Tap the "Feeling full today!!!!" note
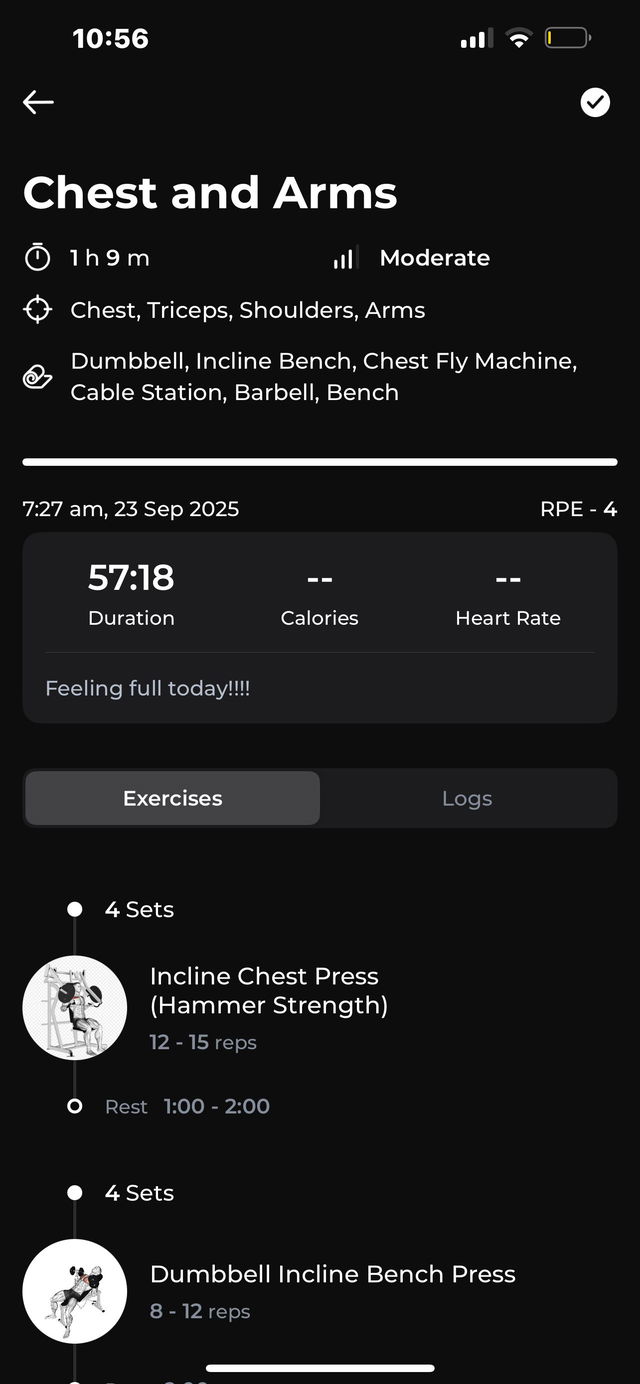Image resolution: width=640 pixels, height=1384 pixels. (x=148, y=688)
